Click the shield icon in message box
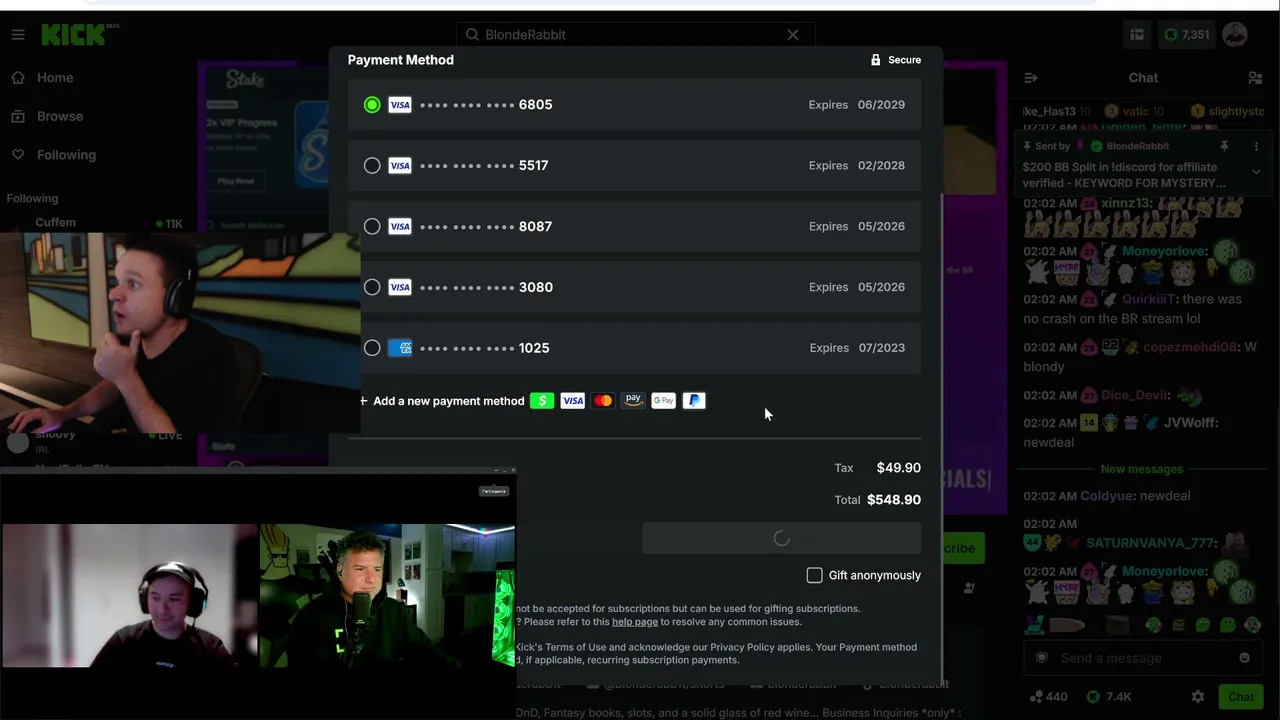1280x720 pixels. (x=1042, y=658)
